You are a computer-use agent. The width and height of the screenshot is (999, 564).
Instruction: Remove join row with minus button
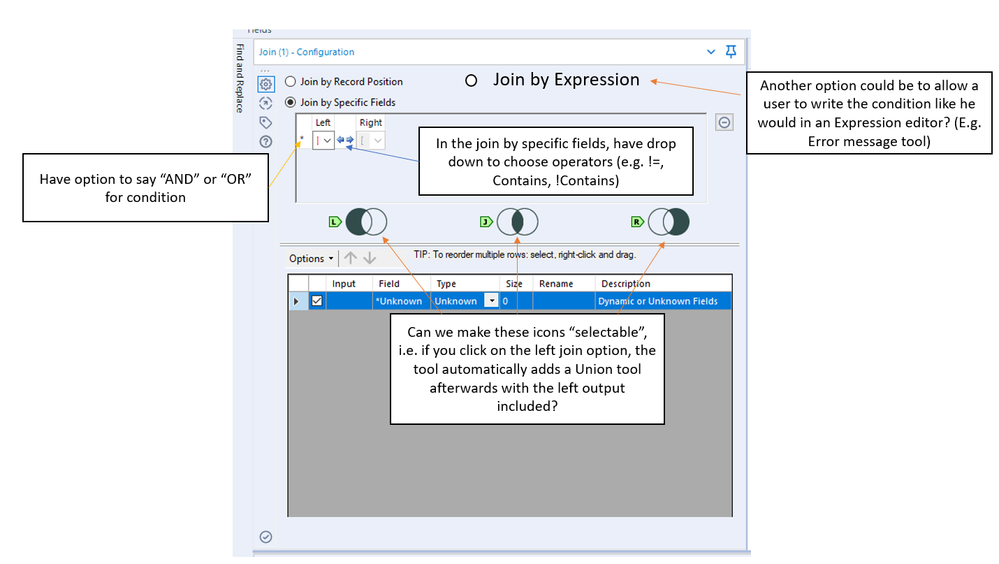point(724,122)
